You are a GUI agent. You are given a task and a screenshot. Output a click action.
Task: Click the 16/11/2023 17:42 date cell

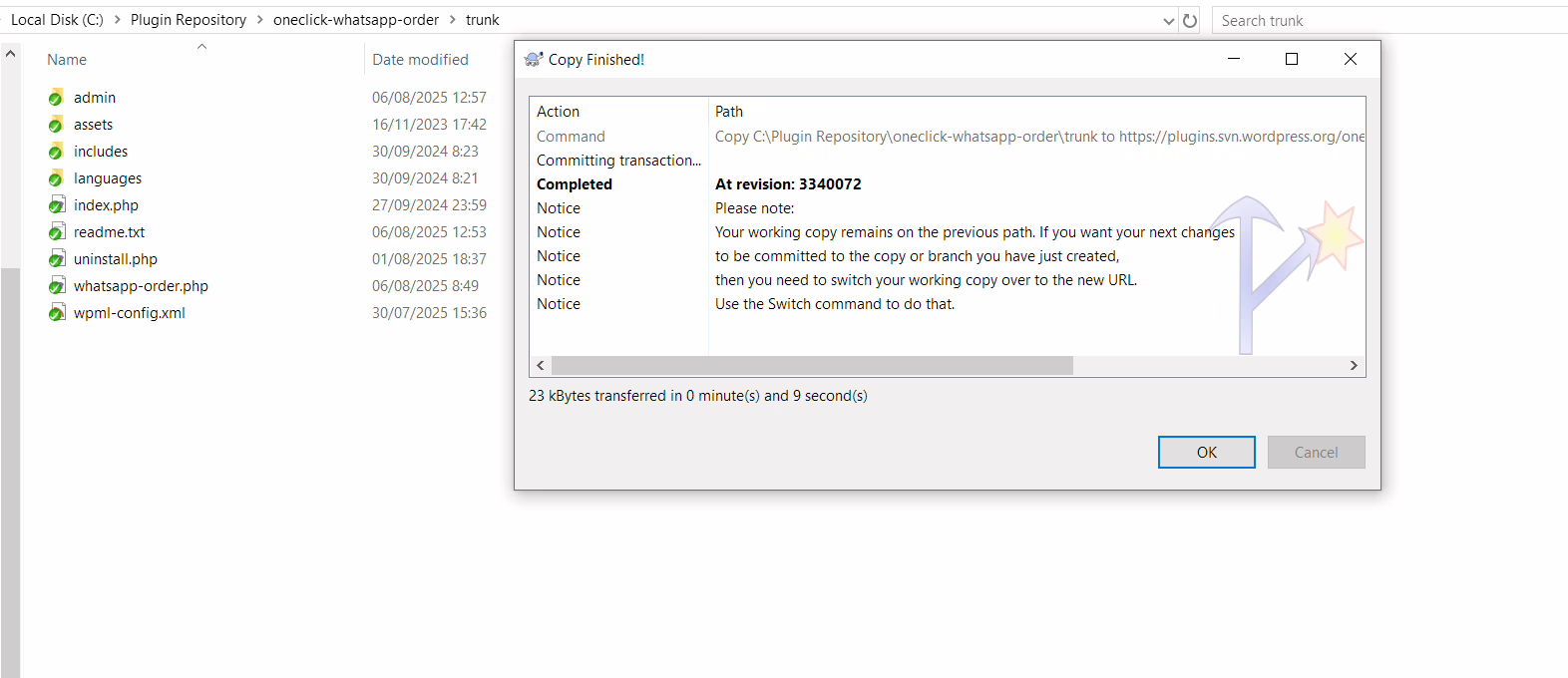tap(429, 125)
